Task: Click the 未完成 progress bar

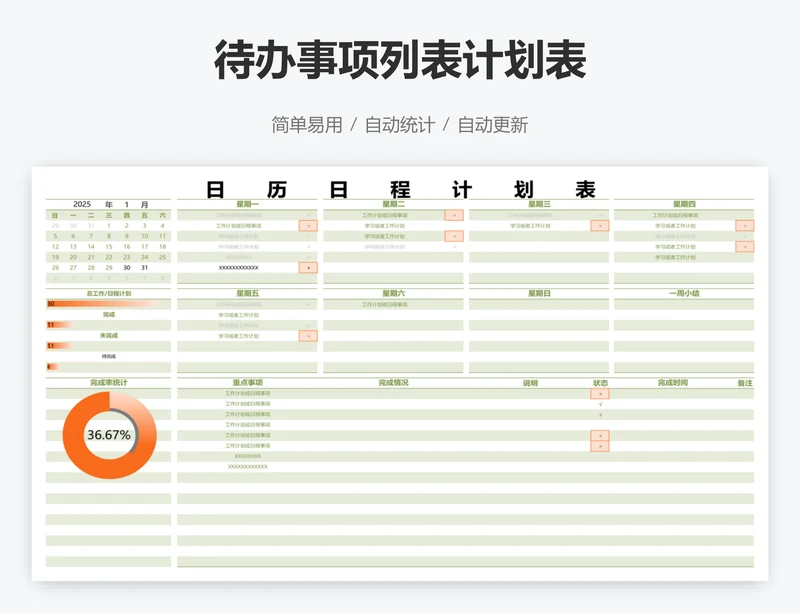Action: (59, 346)
